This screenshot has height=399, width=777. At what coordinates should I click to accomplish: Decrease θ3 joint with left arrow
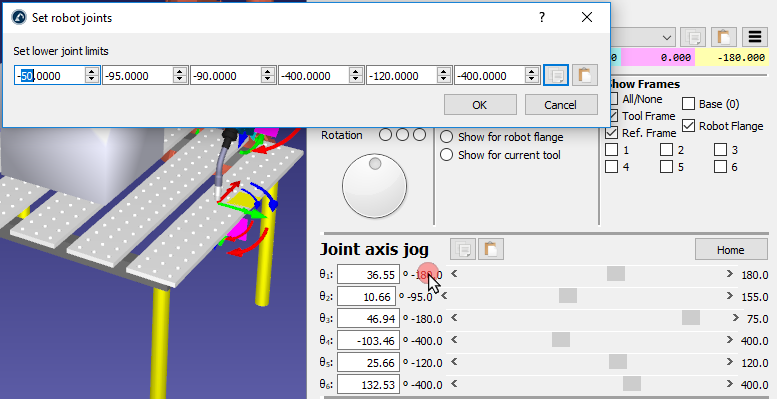(x=454, y=318)
